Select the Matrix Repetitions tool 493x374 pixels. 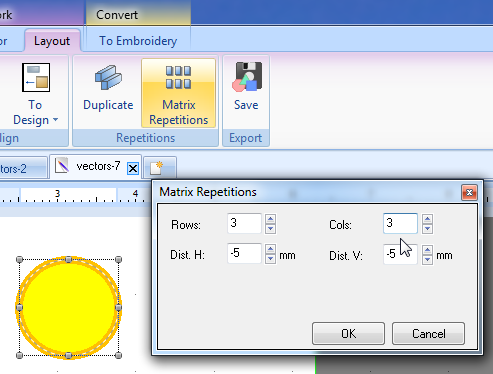(x=178, y=93)
